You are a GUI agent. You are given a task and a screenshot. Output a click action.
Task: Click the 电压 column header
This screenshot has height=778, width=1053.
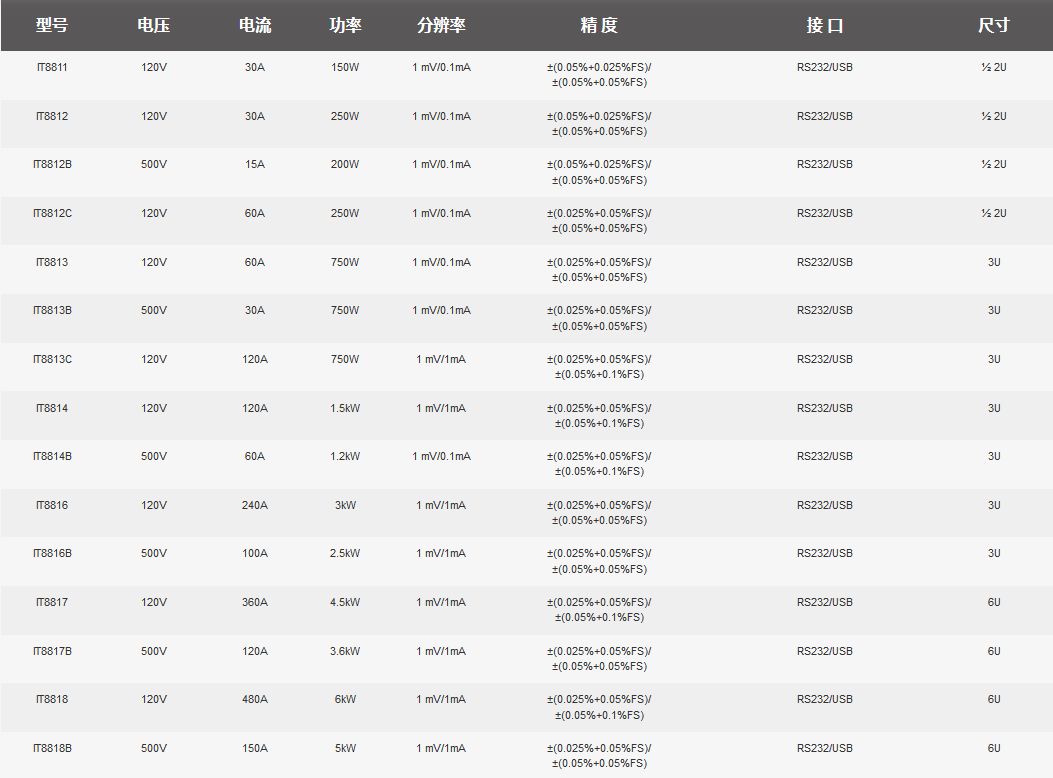154,25
